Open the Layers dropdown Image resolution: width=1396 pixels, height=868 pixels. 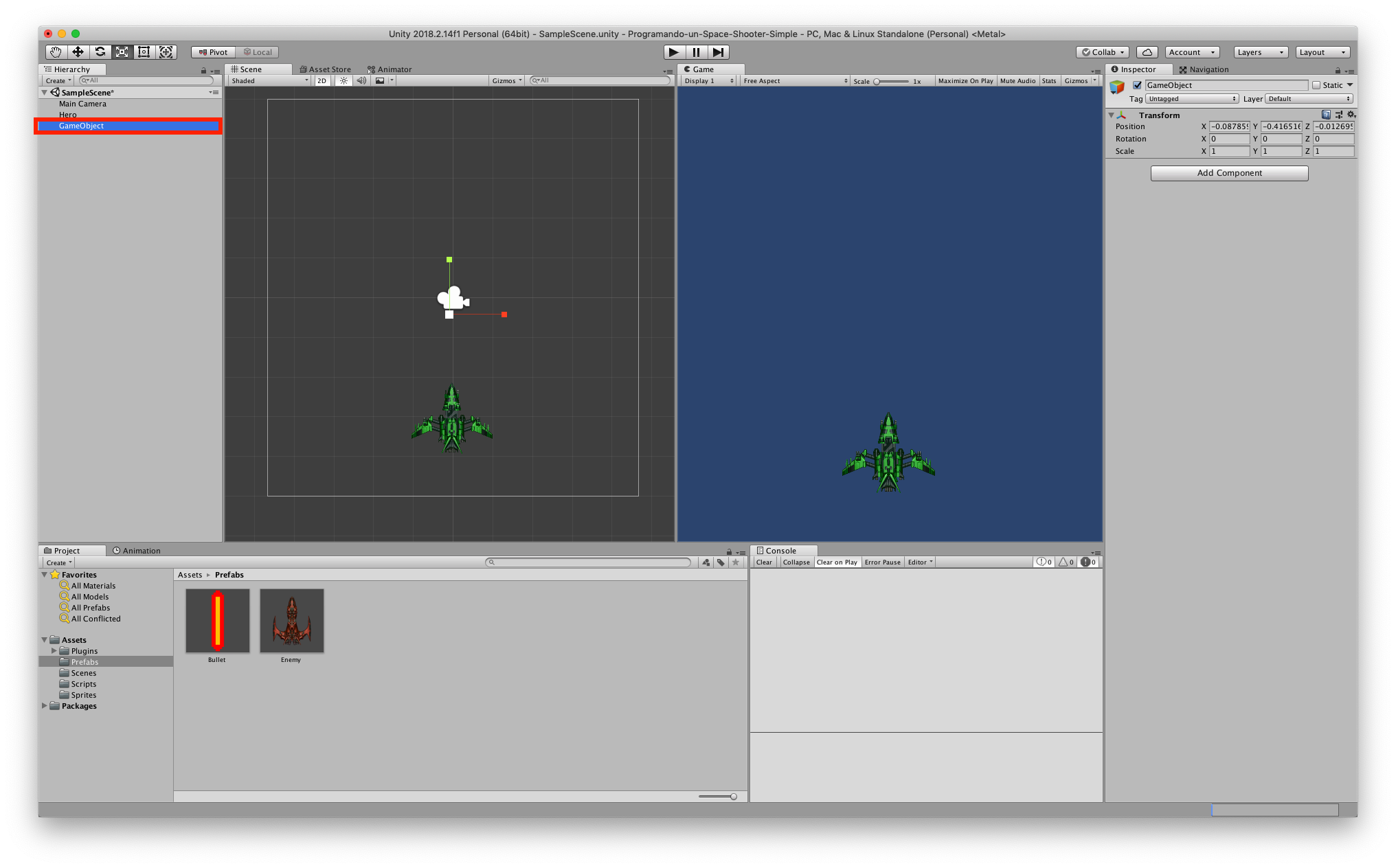1260,52
